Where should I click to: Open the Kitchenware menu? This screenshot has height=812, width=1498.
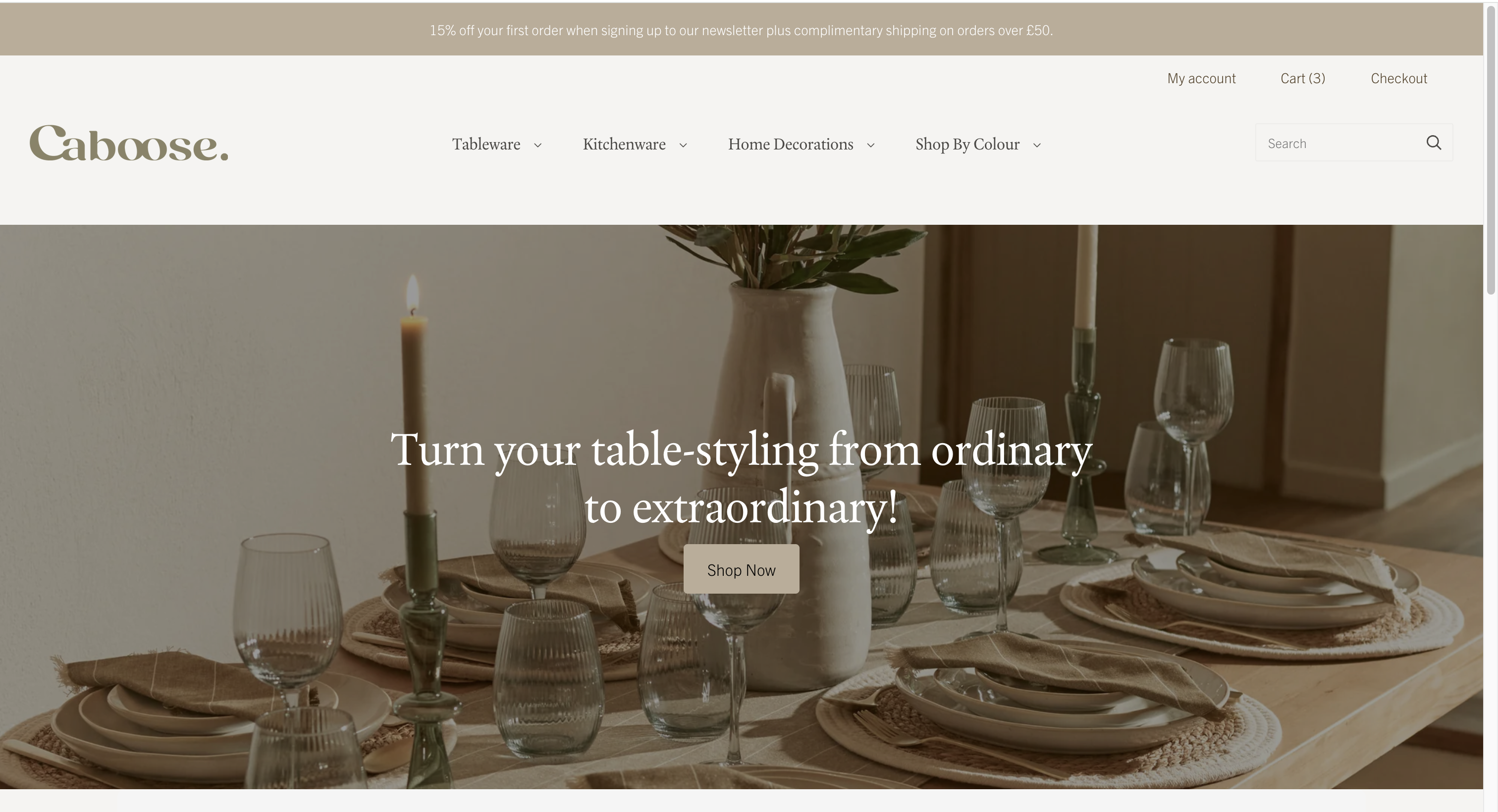tap(624, 144)
